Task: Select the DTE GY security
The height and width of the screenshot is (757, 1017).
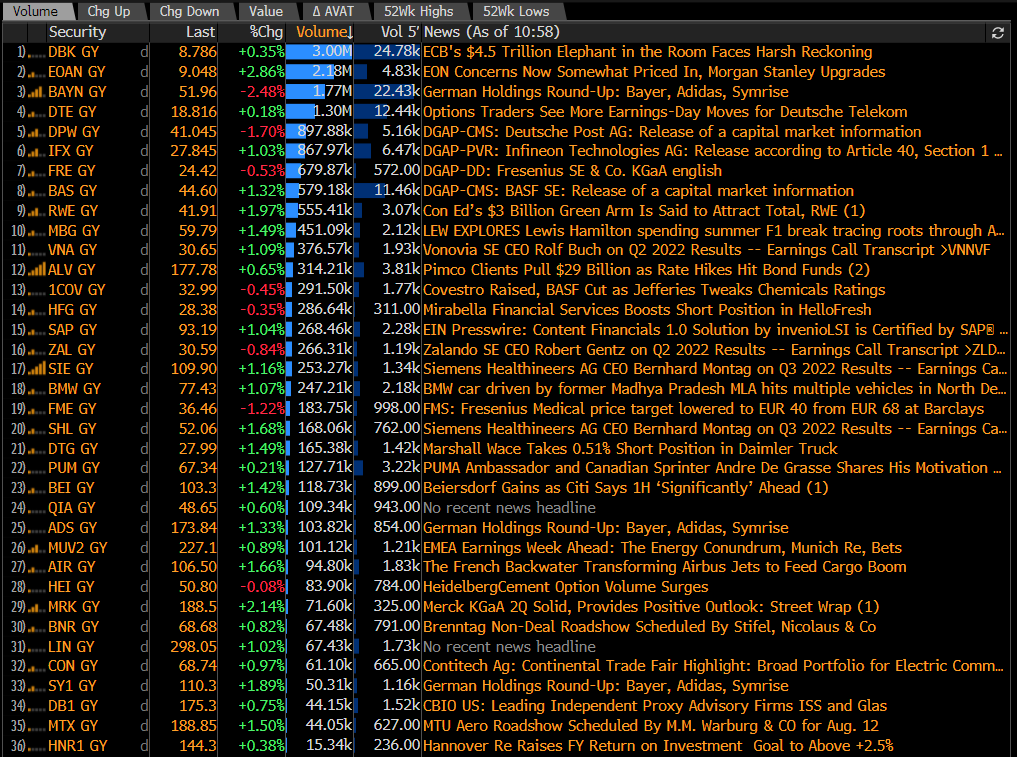Action: pyautogui.click(x=71, y=112)
